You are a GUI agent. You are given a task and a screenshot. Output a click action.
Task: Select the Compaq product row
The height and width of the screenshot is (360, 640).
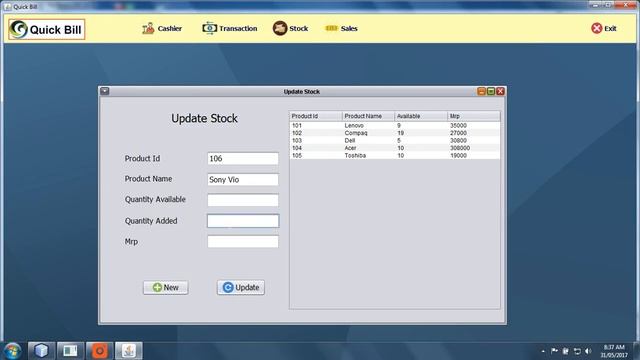click(x=395, y=133)
